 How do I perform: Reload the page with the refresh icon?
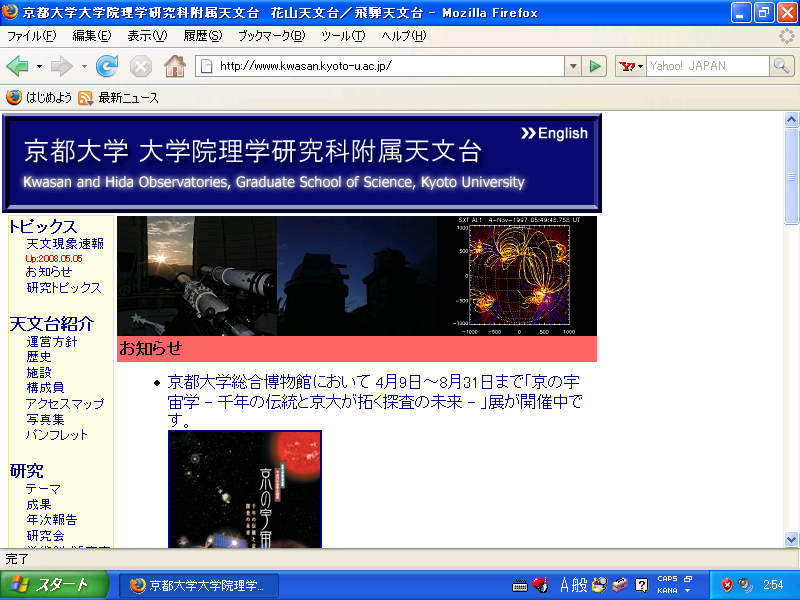(107, 66)
